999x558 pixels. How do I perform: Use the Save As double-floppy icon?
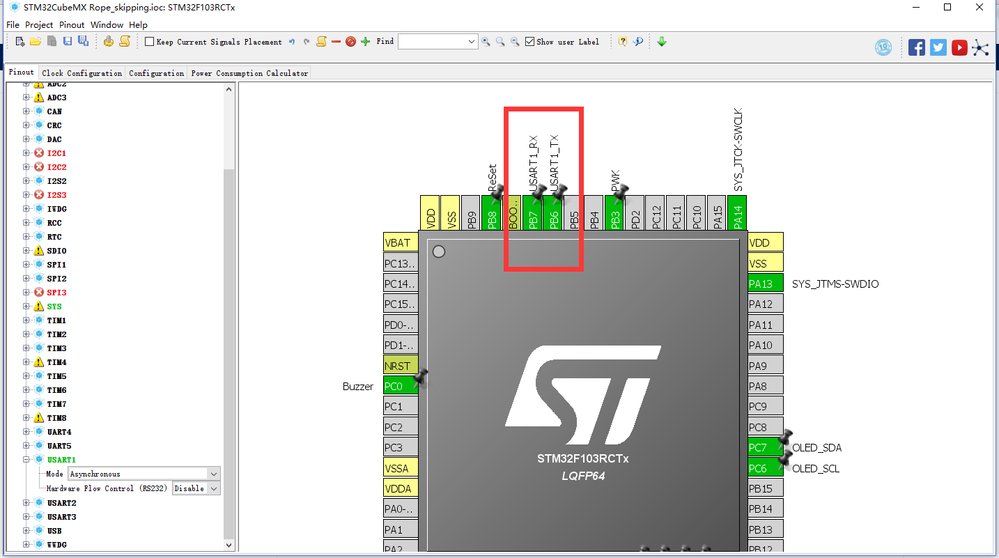pyautogui.click(x=83, y=41)
